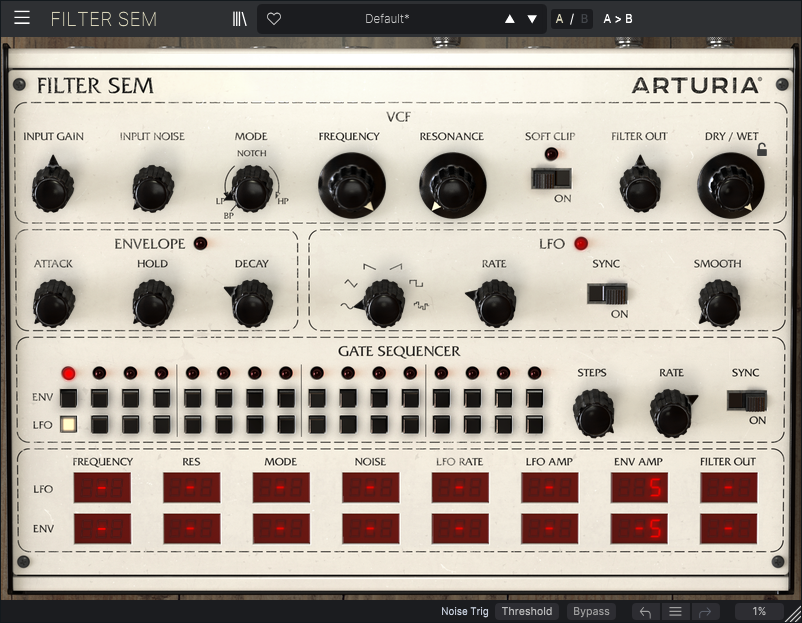Select the previous preset with up arrow
802x623 pixels.
point(510,18)
